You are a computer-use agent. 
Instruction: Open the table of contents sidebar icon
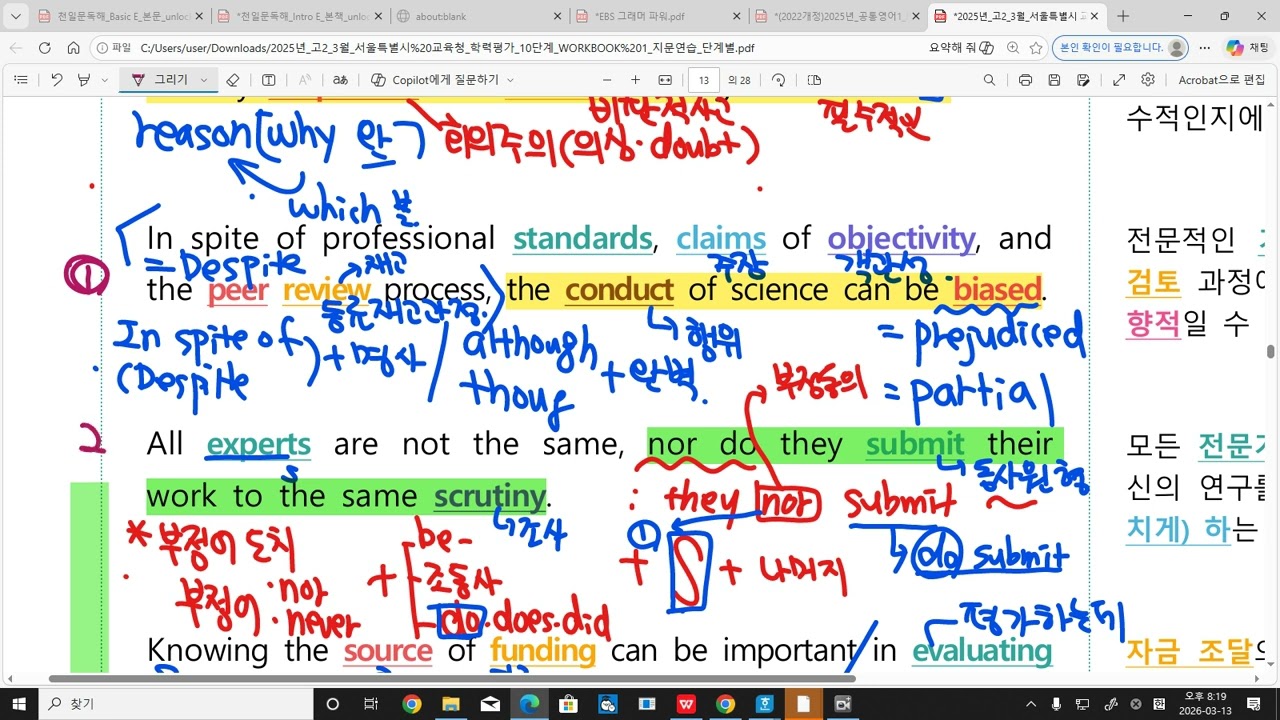click(x=21, y=80)
